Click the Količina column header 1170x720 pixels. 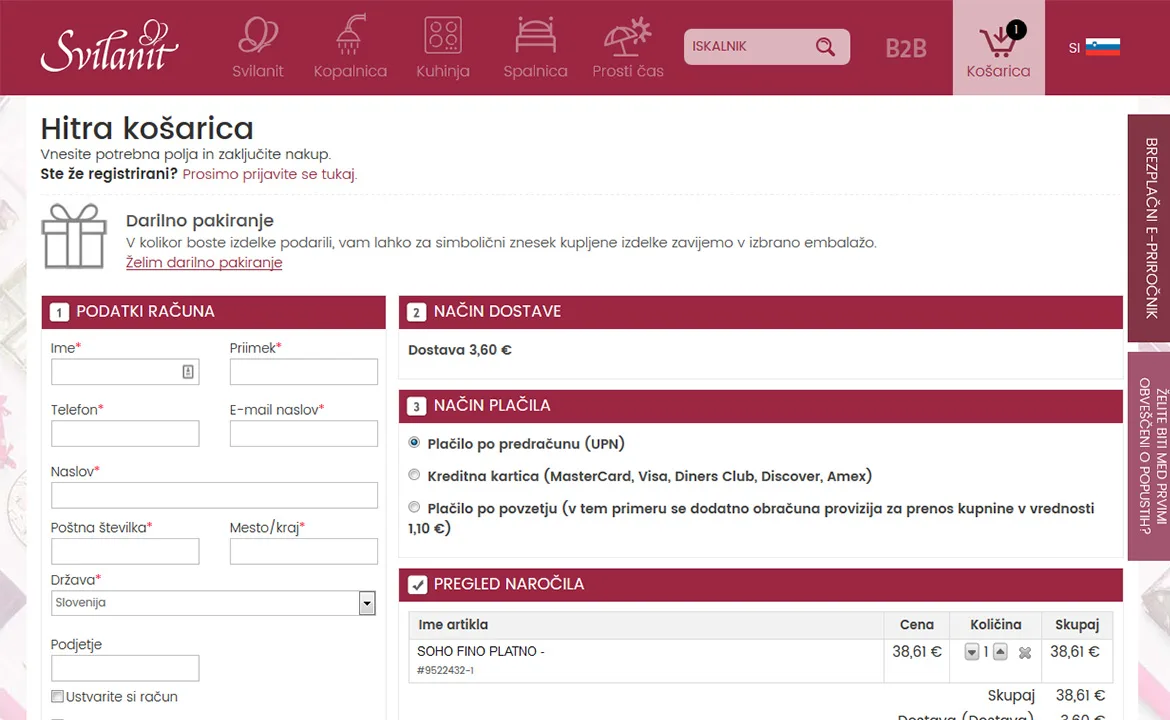click(x=995, y=624)
